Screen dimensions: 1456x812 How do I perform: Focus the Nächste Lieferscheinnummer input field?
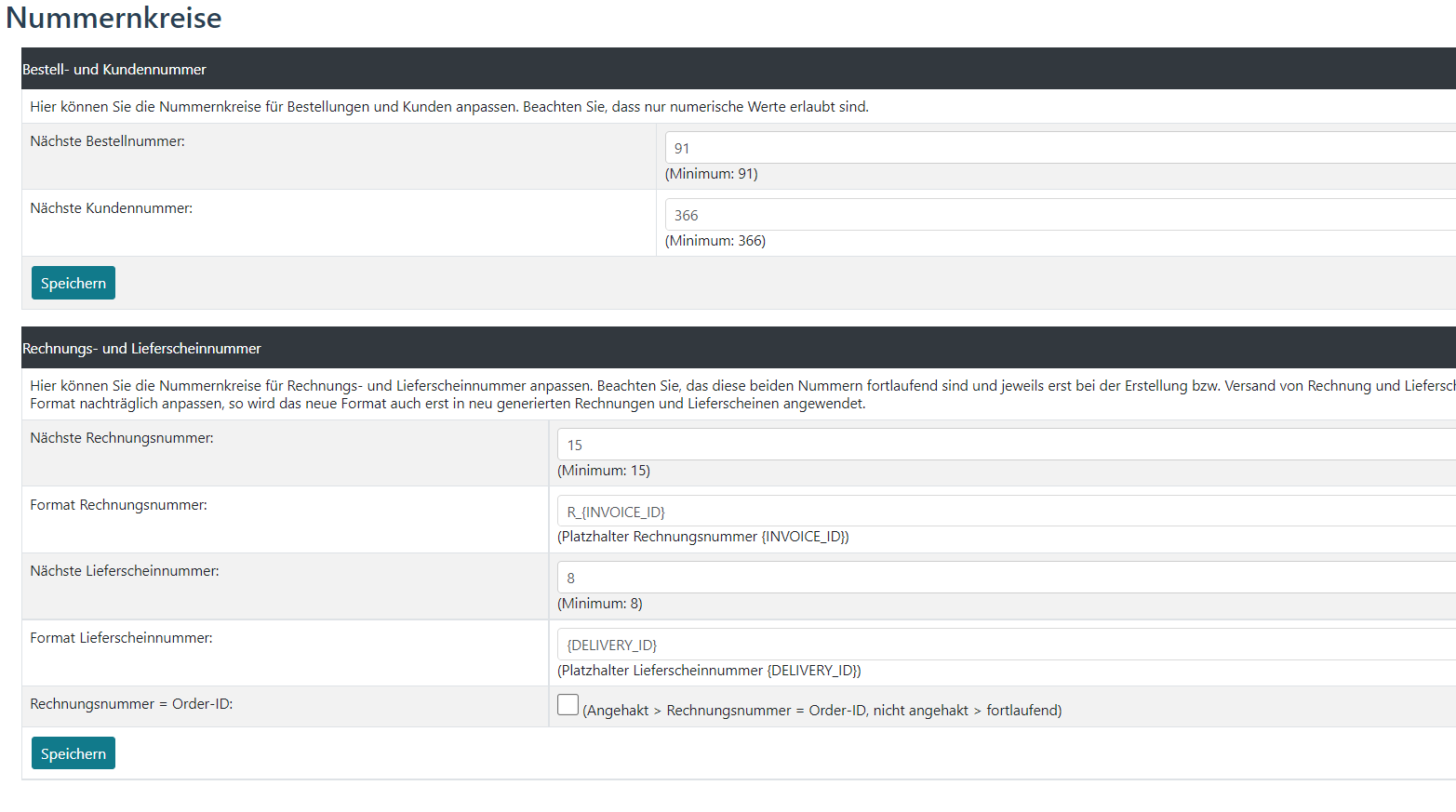tap(1005, 578)
